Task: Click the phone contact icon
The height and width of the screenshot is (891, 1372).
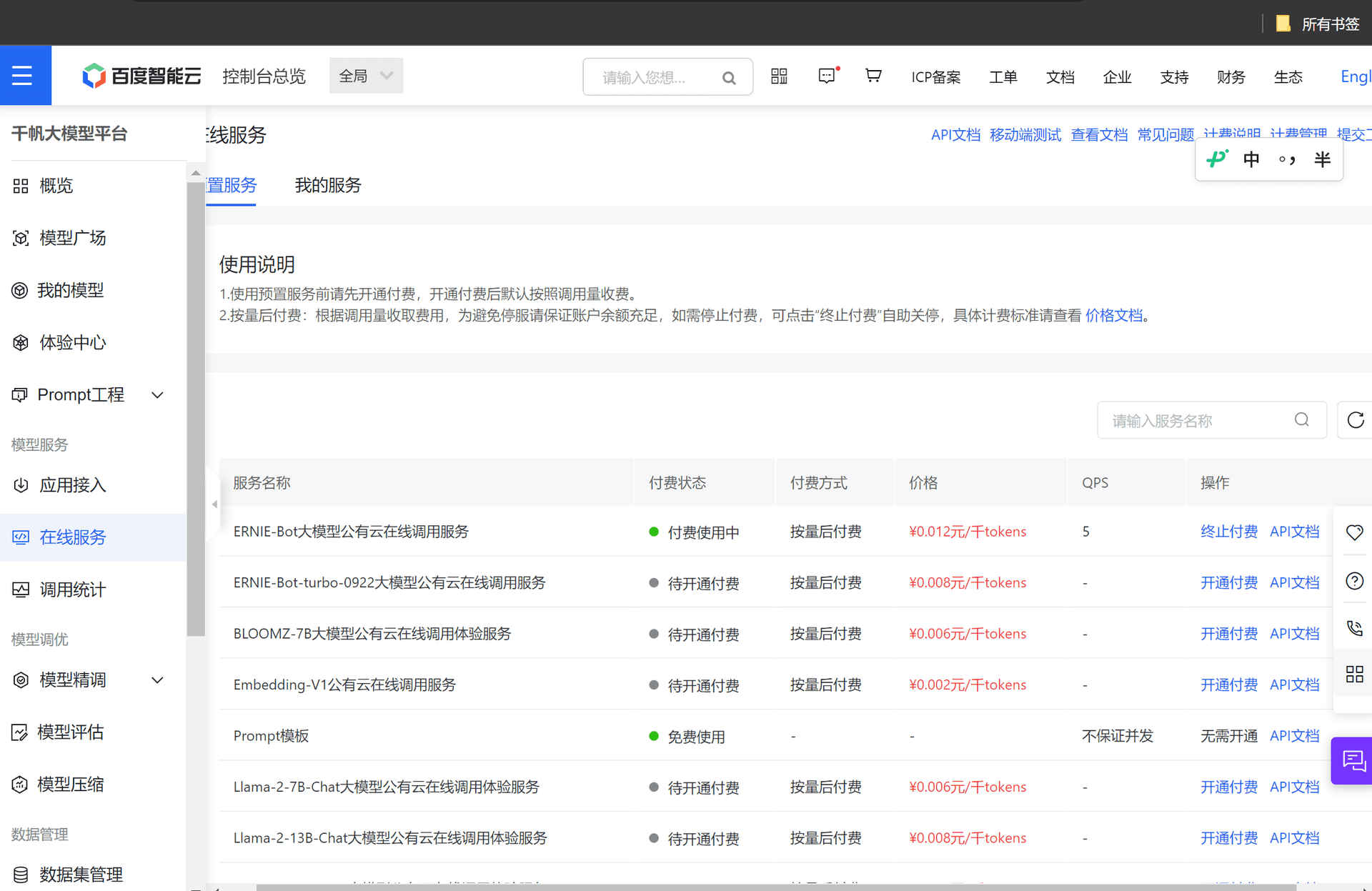Action: pyautogui.click(x=1355, y=629)
